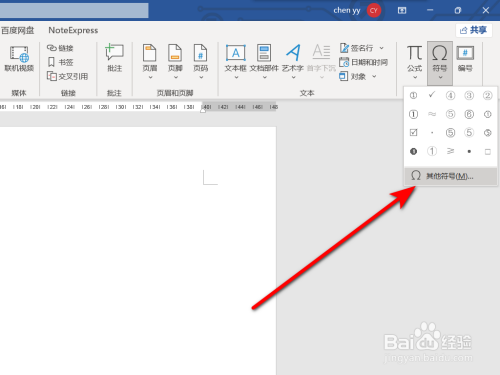Choose 其他符号(M)... from symbol menu

[450, 176]
